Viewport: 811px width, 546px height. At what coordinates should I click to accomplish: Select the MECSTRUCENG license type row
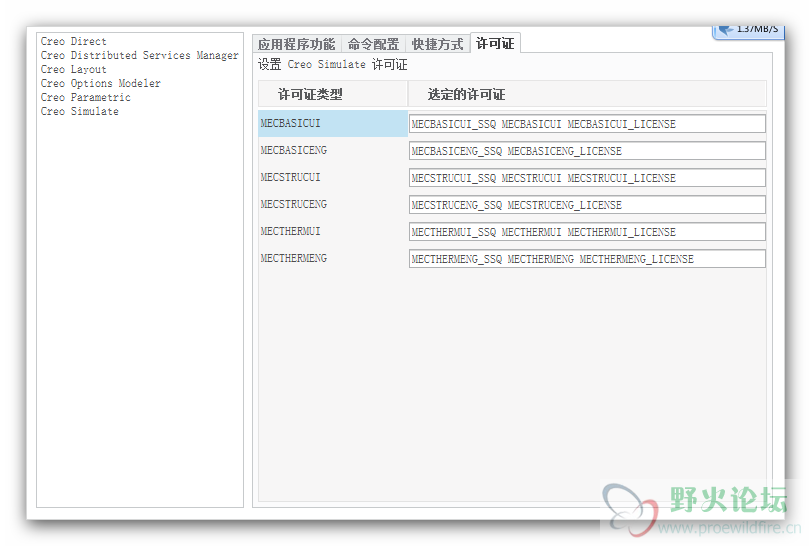333,204
